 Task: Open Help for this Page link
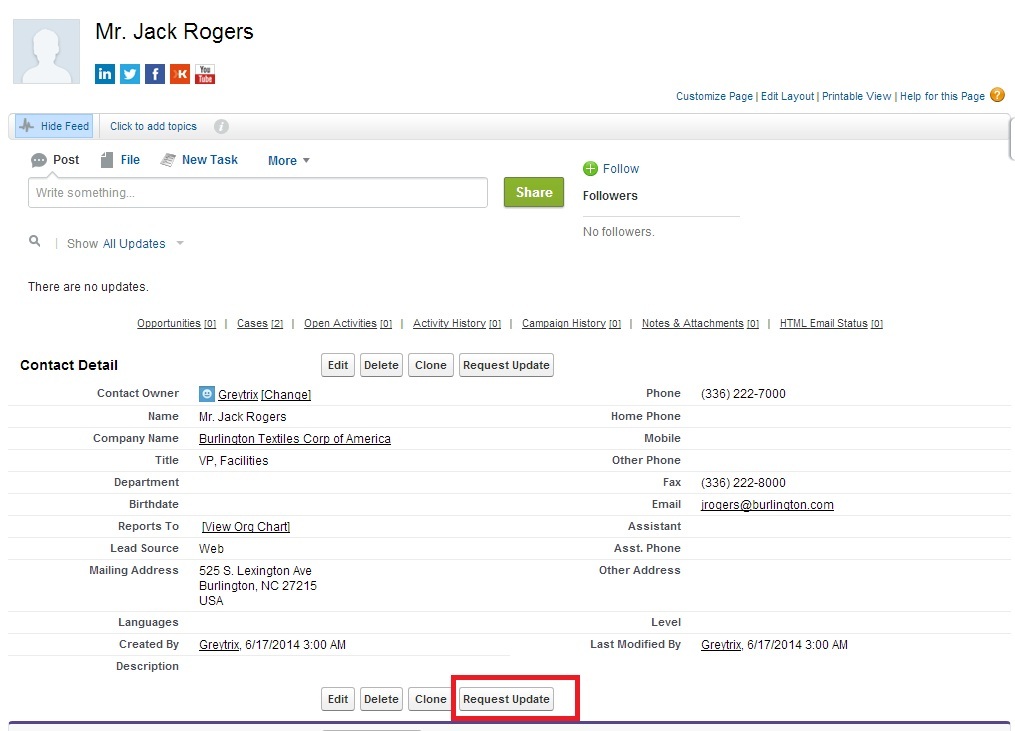[x=942, y=96]
